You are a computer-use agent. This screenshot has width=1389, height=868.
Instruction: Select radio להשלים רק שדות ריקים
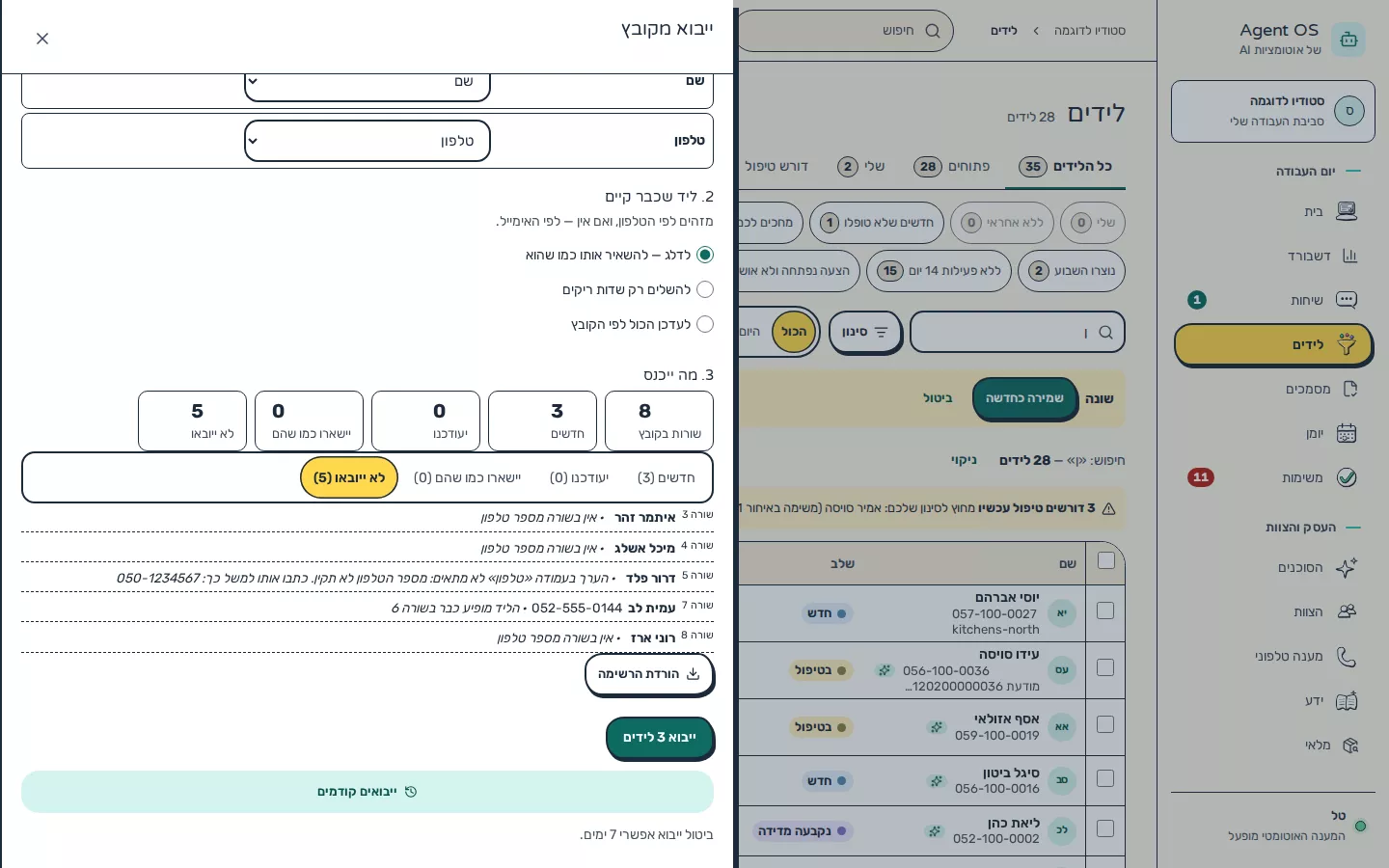705,289
